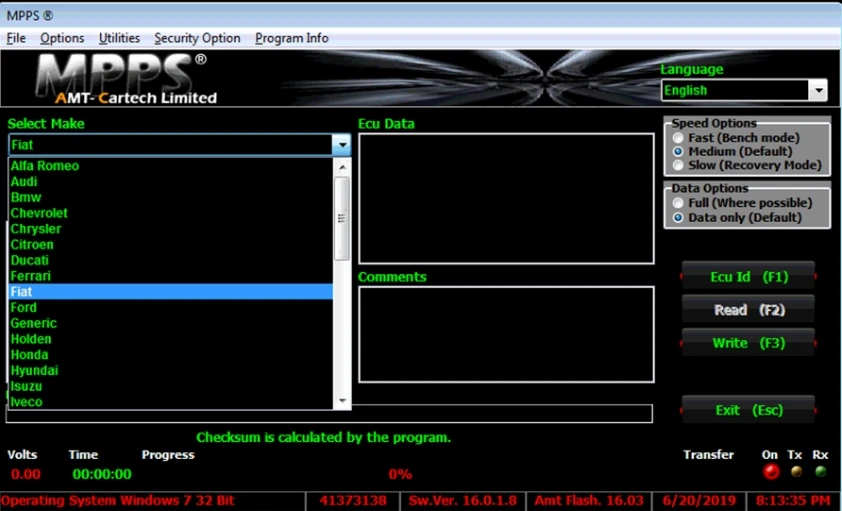842x511 pixels.
Task: Choose Audi from the make list
Action: tap(171, 181)
